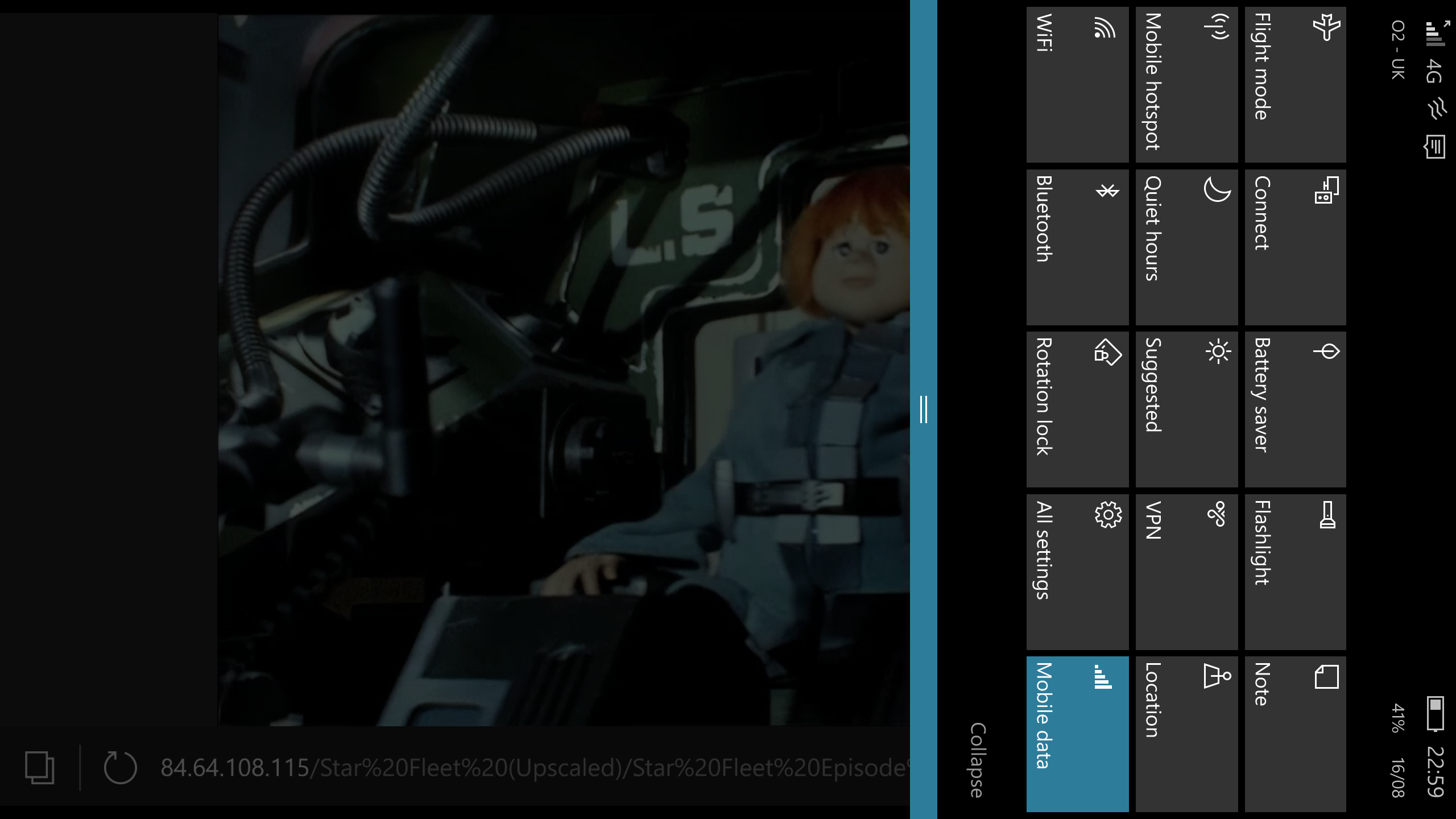Tap the 4G network indicator

[1434, 71]
